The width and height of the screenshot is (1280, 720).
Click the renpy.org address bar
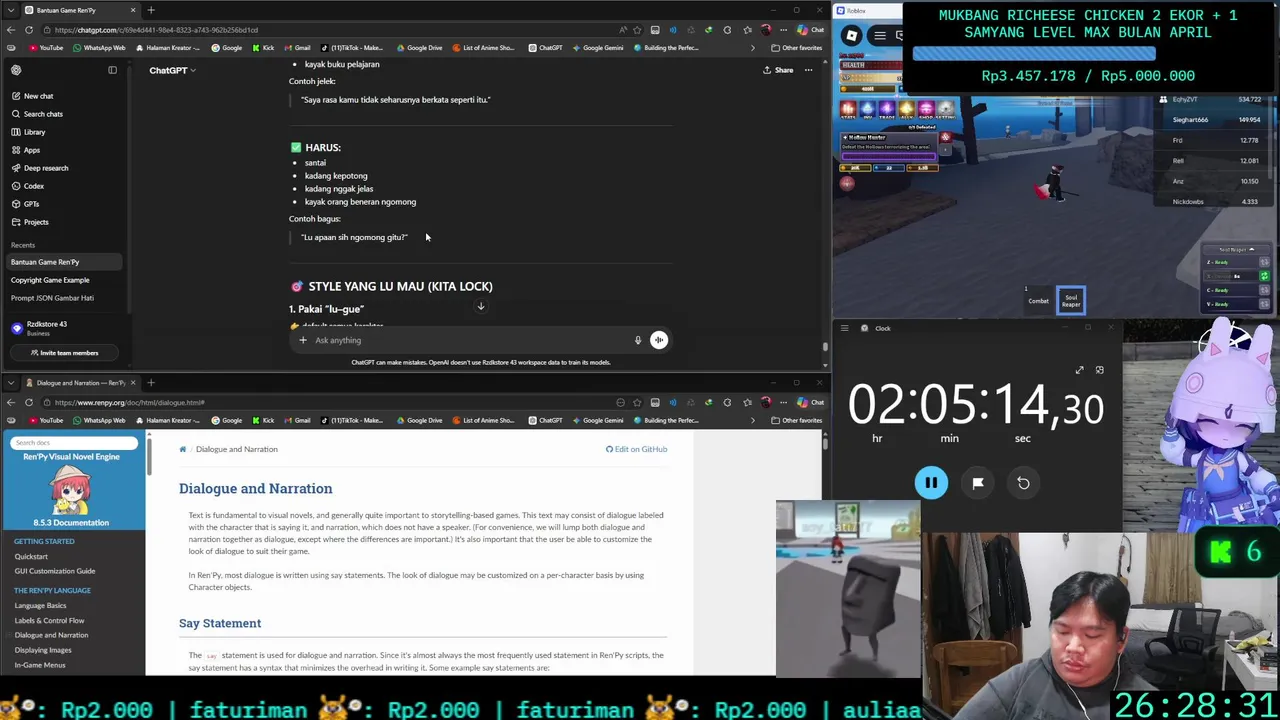pyautogui.click(x=330, y=402)
